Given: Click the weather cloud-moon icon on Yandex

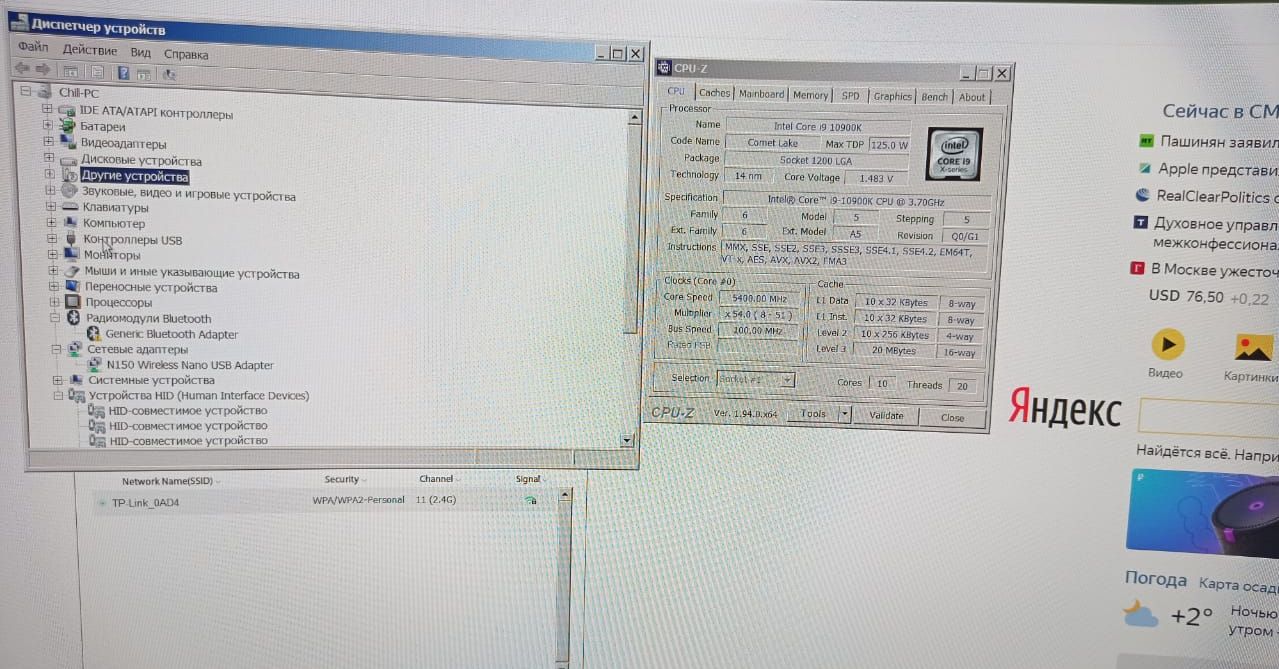Looking at the screenshot, I should click(1139, 612).
